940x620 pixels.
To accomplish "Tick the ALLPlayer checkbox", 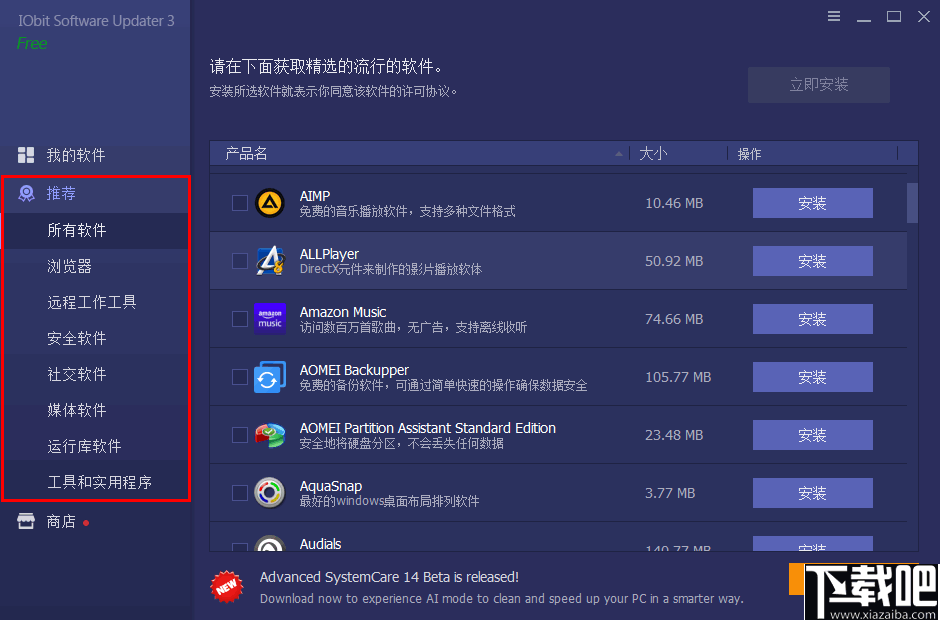I will (240, 261).
